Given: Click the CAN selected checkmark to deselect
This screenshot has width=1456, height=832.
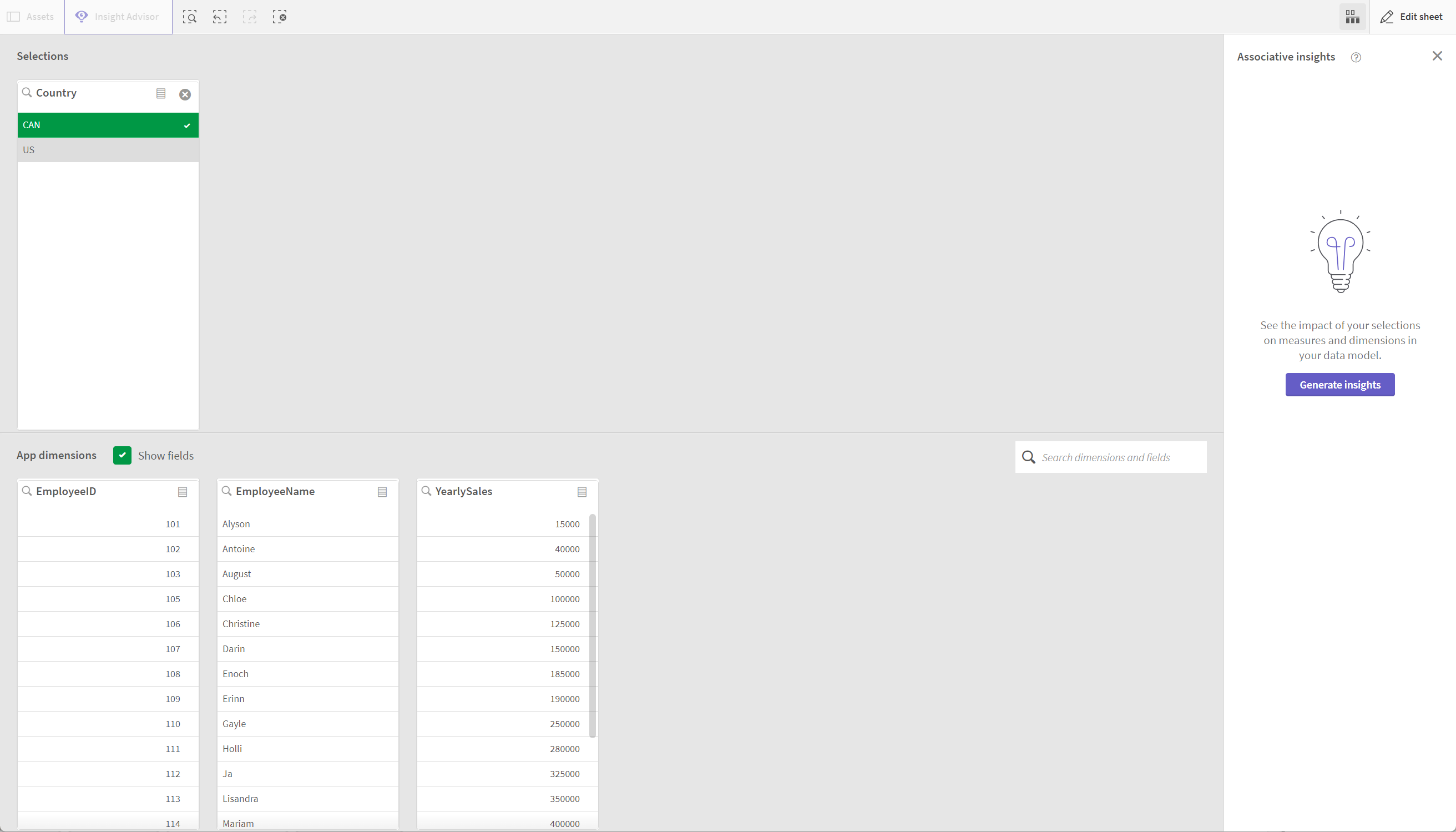Looking at the screenshot, I should pos(187,124).
